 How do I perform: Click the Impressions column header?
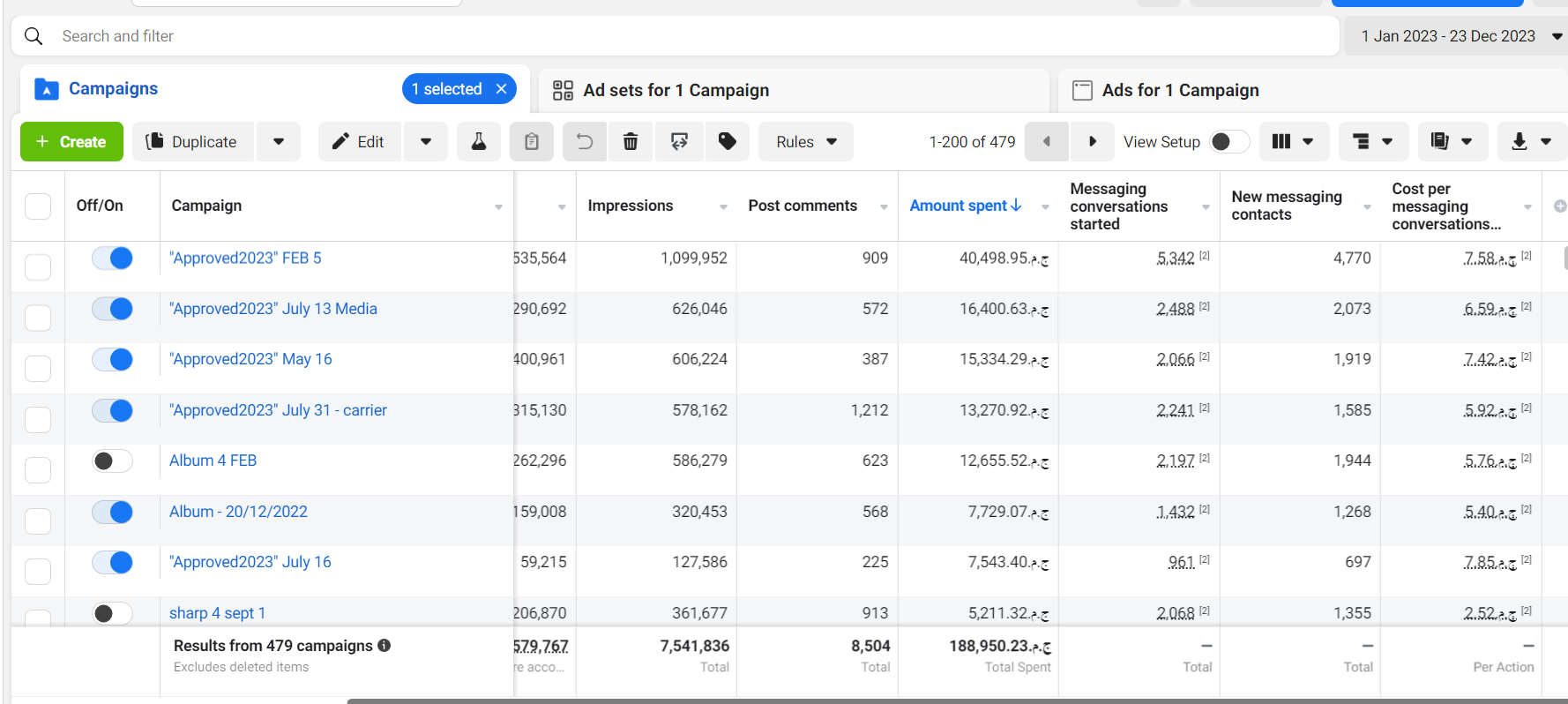coord(631,206)
